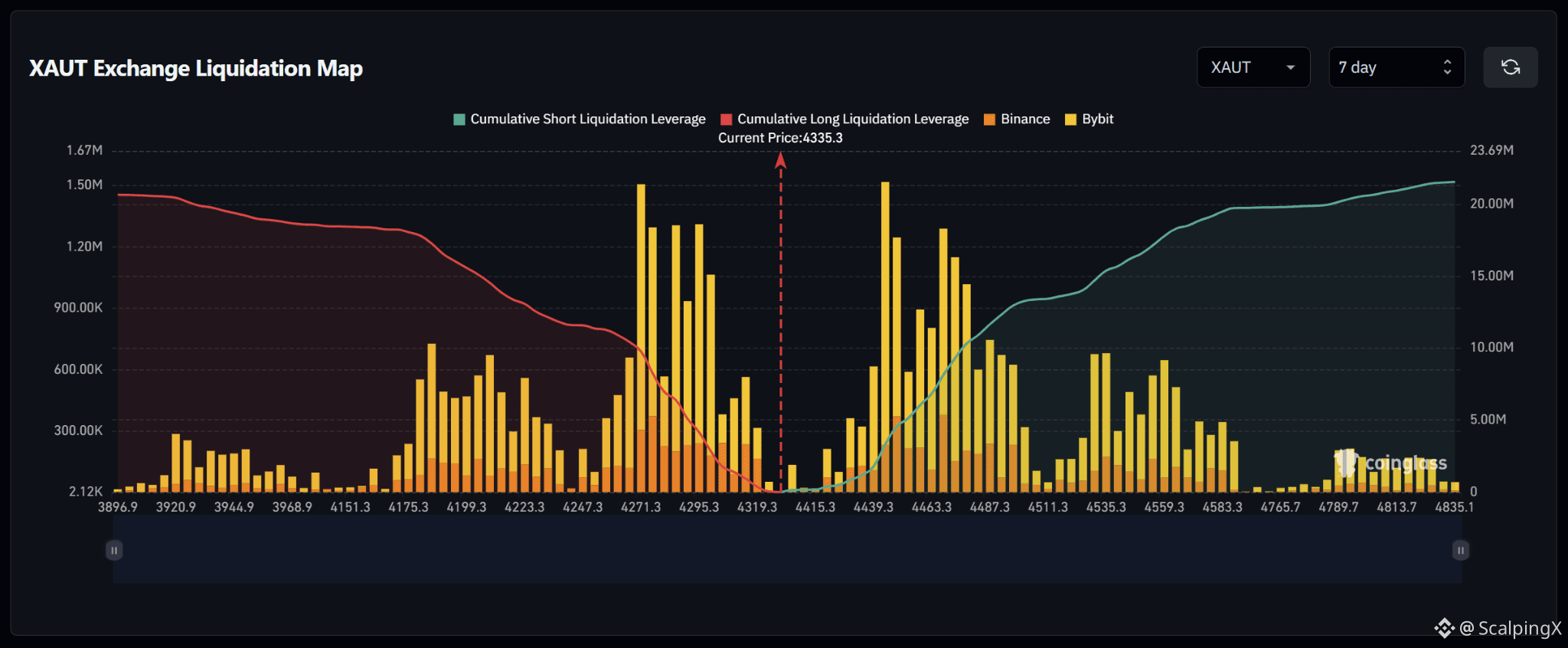Image resolution: width=1568 pixels, height=648 pixels.
Task: Click the 4271.3 price axis label
Action: [641, 507]
